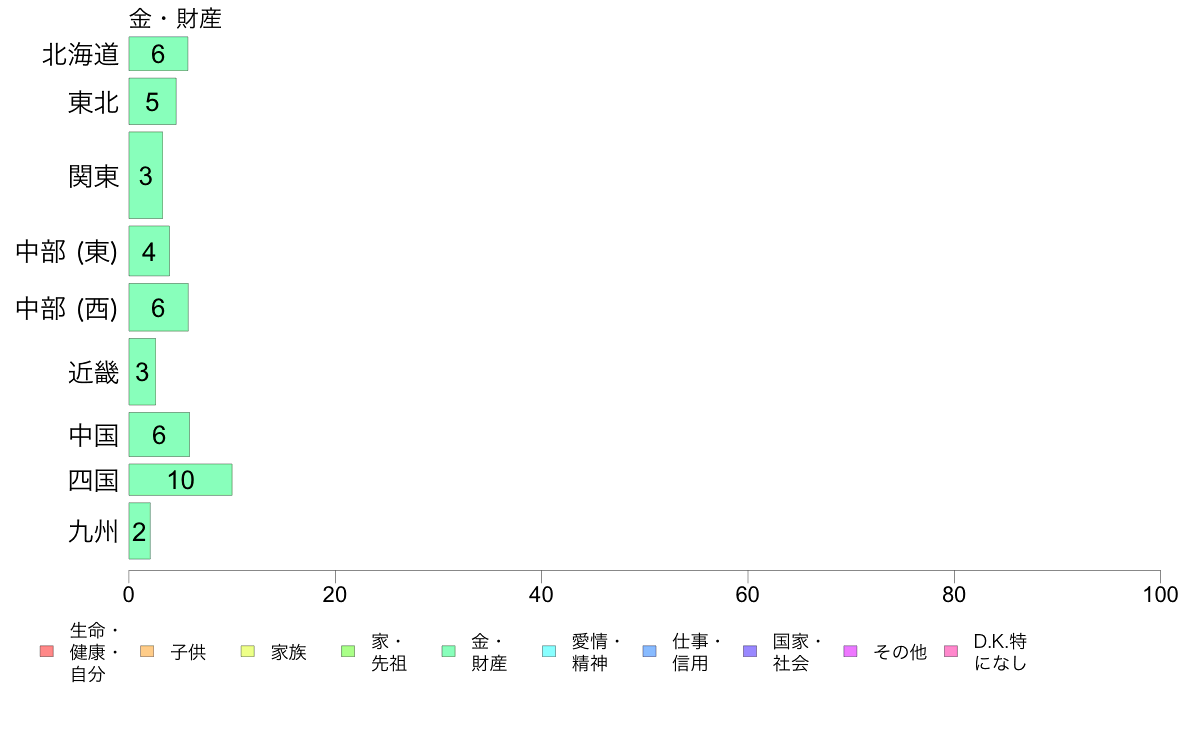Click the 40 tick label on axis
This screenshot has width=1188, height=736.
pyautogui.click(x=541, y=595)
